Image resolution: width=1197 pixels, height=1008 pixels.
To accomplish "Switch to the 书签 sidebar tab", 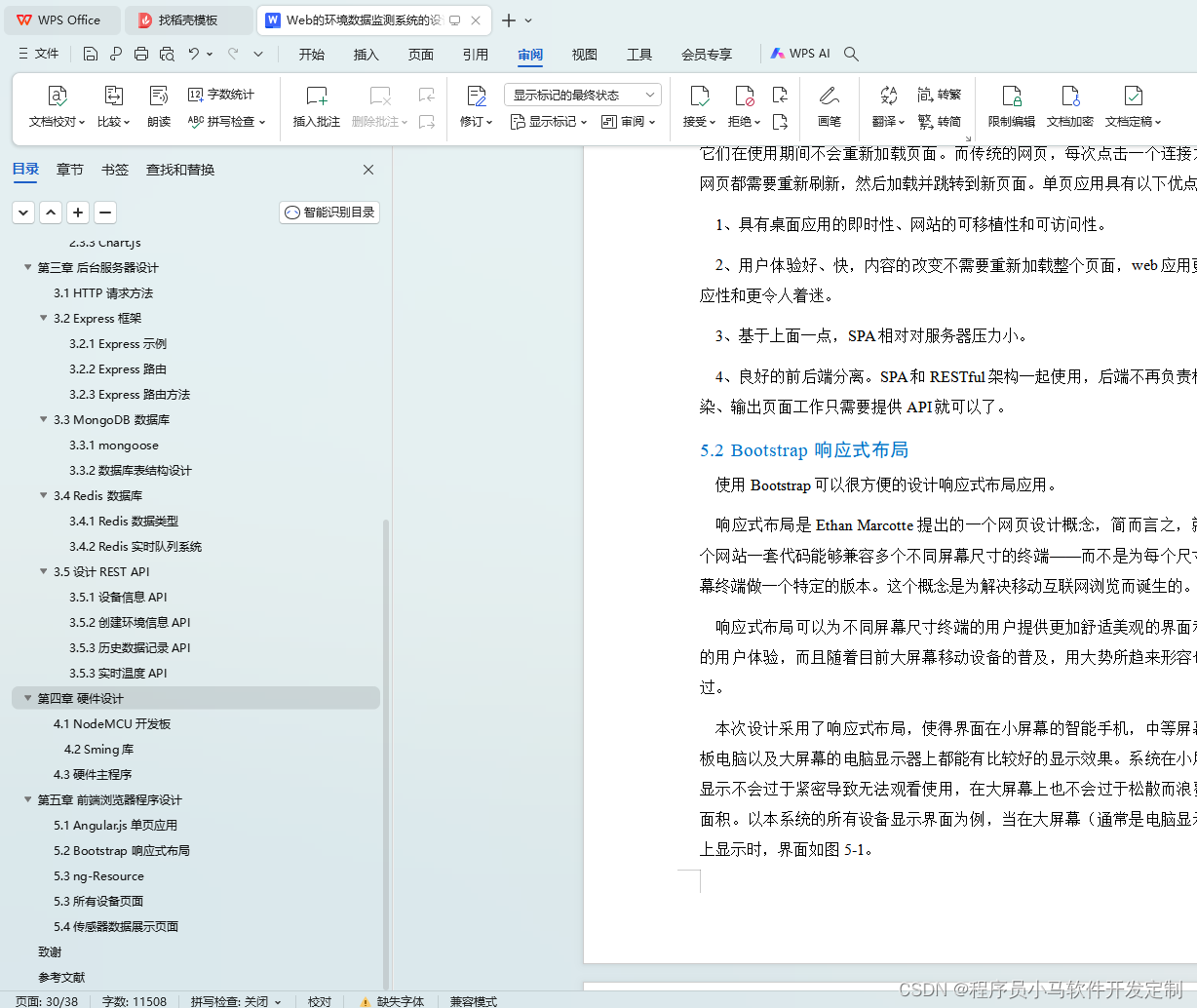I will pos(114,169).
